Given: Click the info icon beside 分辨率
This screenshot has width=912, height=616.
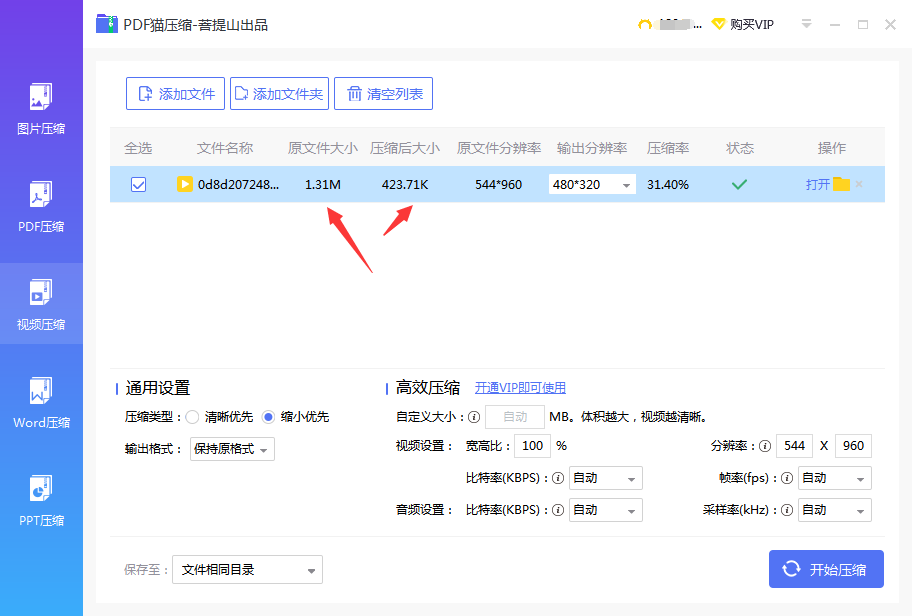Looking at the screenshot, I should pyautogui.click(x=765, y=446).
